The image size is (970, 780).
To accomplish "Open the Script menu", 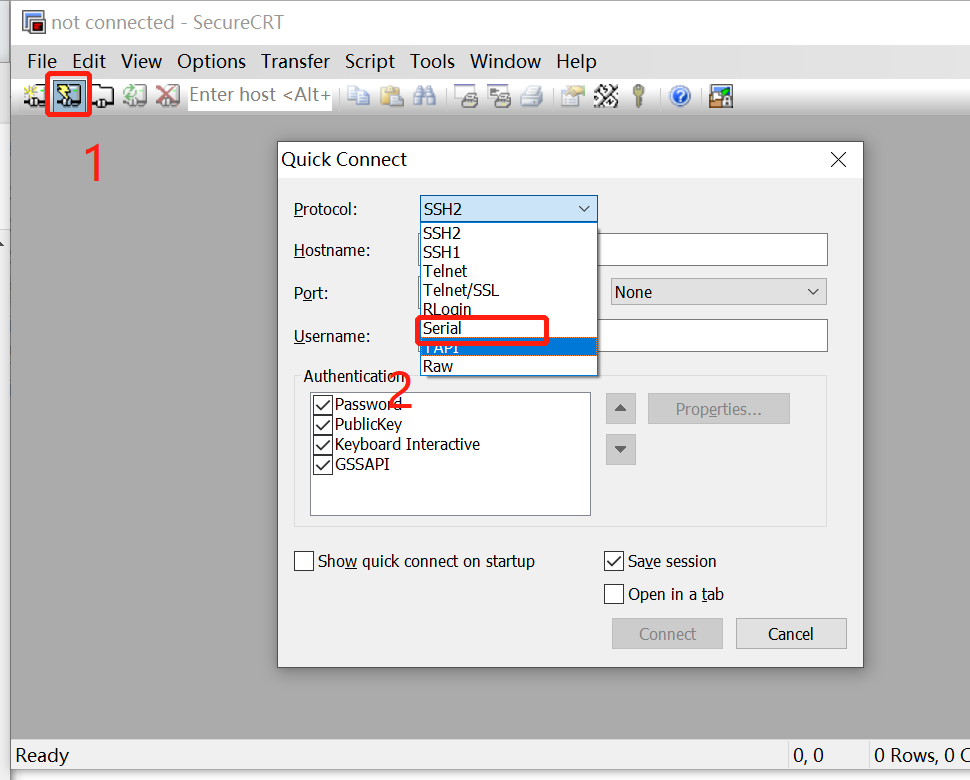I will tap(370, 61).
